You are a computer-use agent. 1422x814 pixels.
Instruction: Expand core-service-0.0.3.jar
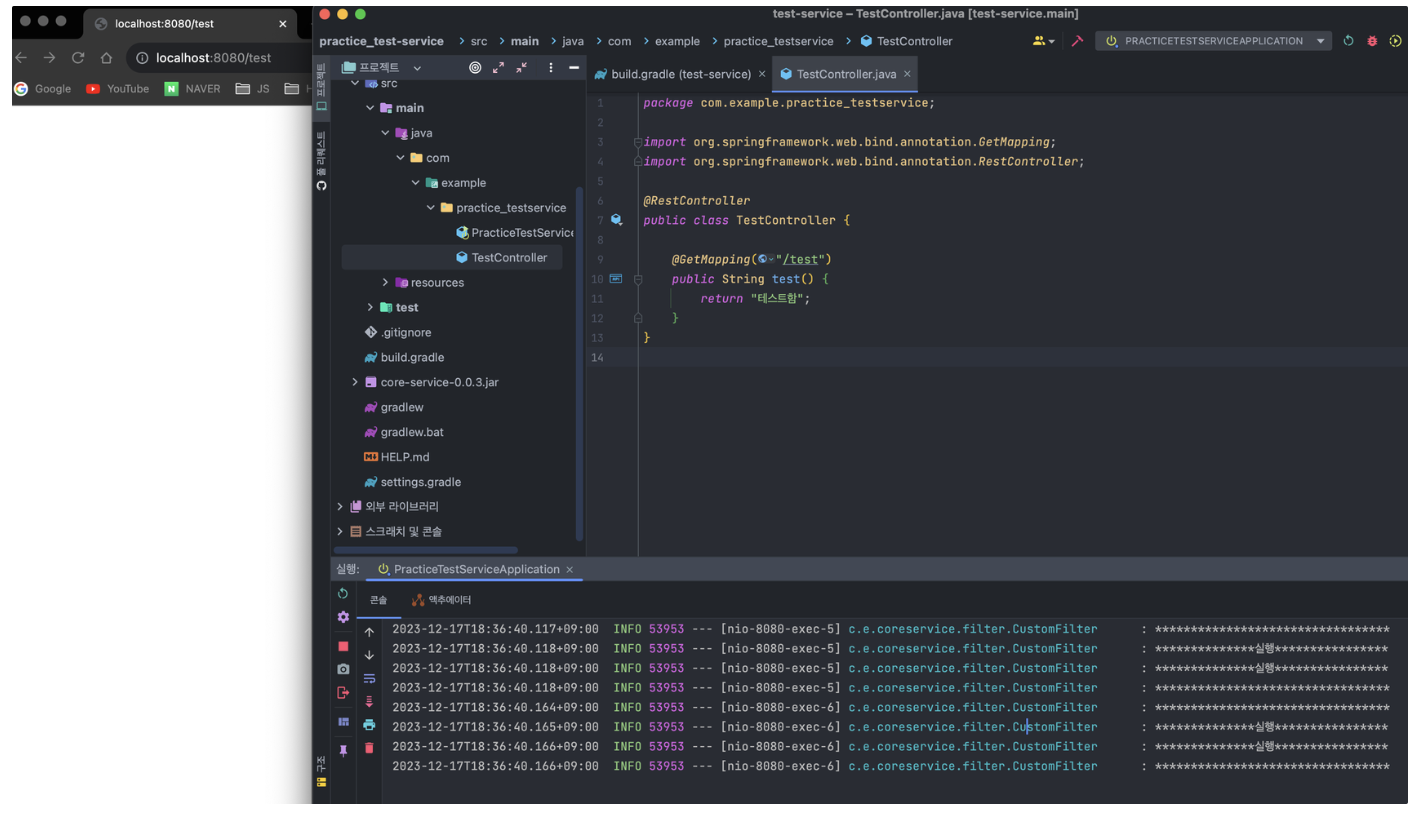pos(355,382)
